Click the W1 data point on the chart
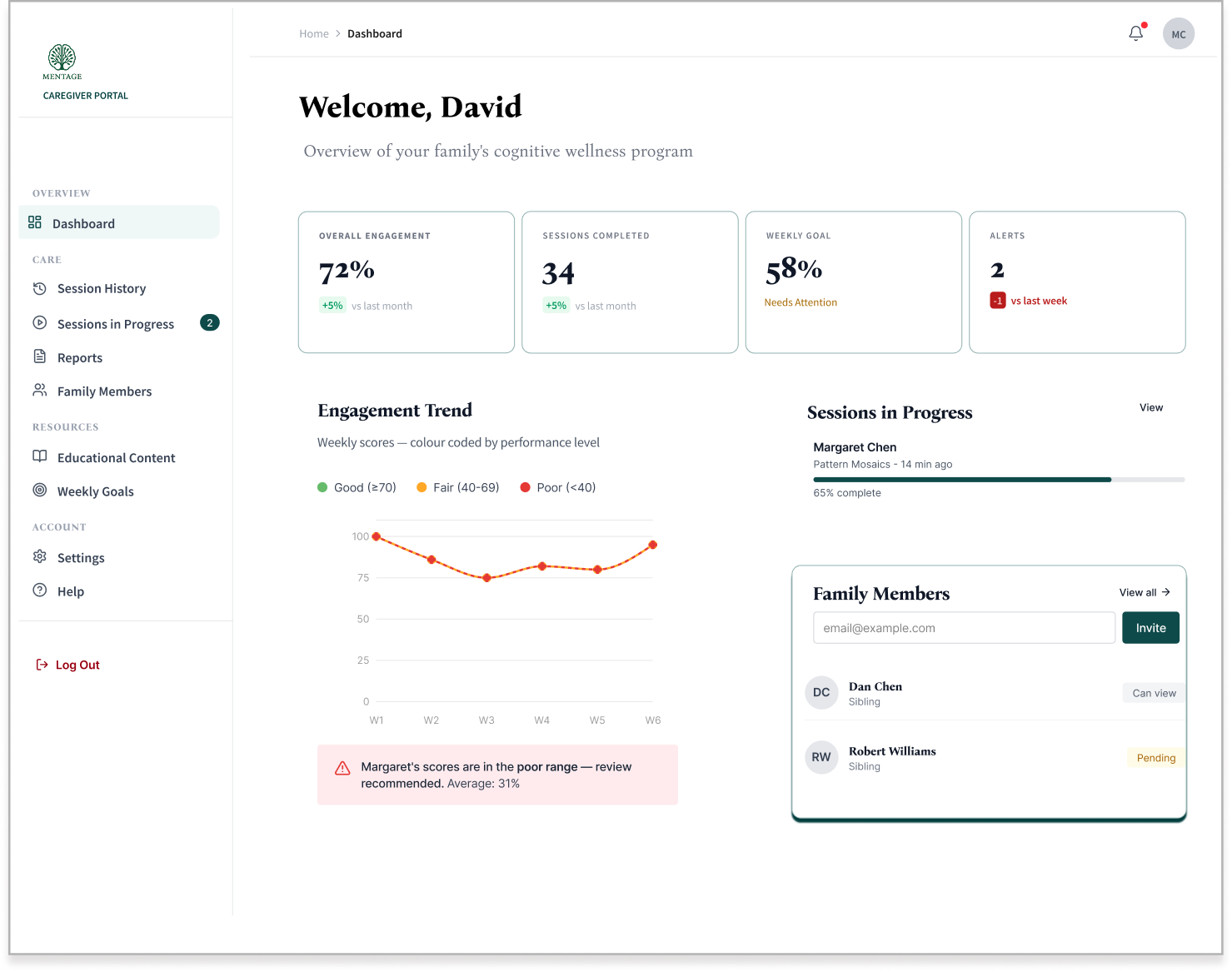This screenshot has height=972, width=1232. click(377, 536)
